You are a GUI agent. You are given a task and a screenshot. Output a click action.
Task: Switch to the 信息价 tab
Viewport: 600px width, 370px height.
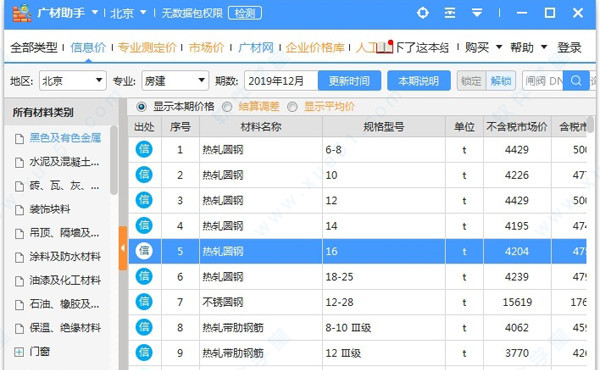tap(88, 47)
